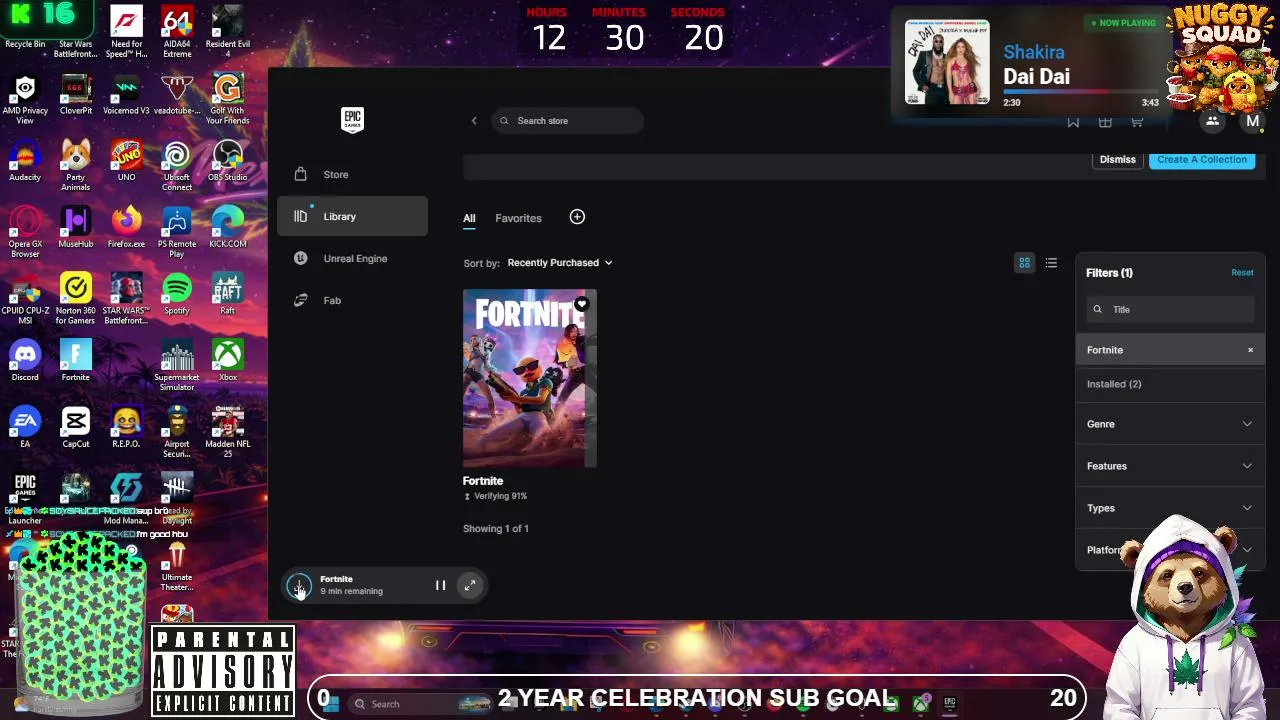The height and width of the screenshot is (720, 1280).
Task: Reset the library filters
Action: coord(1242,273)
